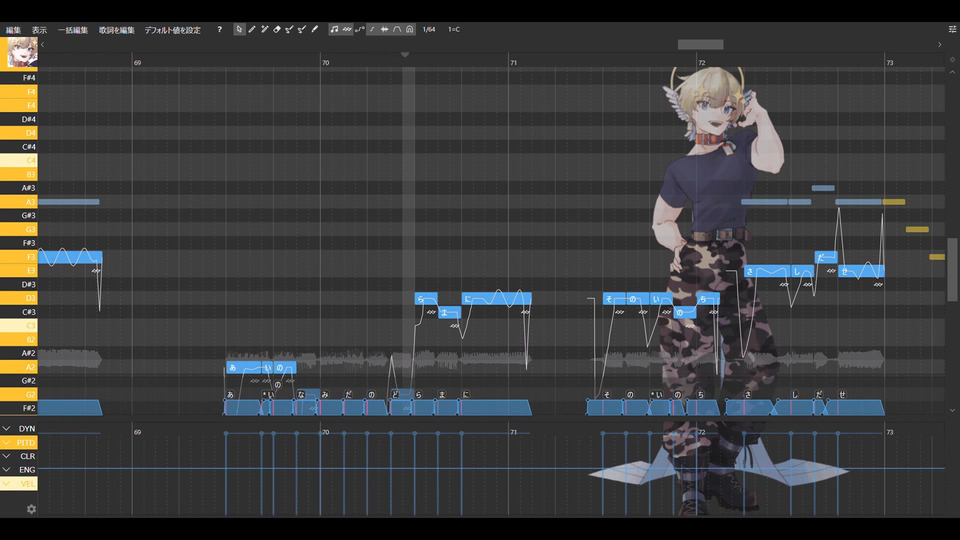Select the そ note on D3
Image resolution: width=960 pixels, height=540 pixels.
pyautogui.click(x=615, y=299)
